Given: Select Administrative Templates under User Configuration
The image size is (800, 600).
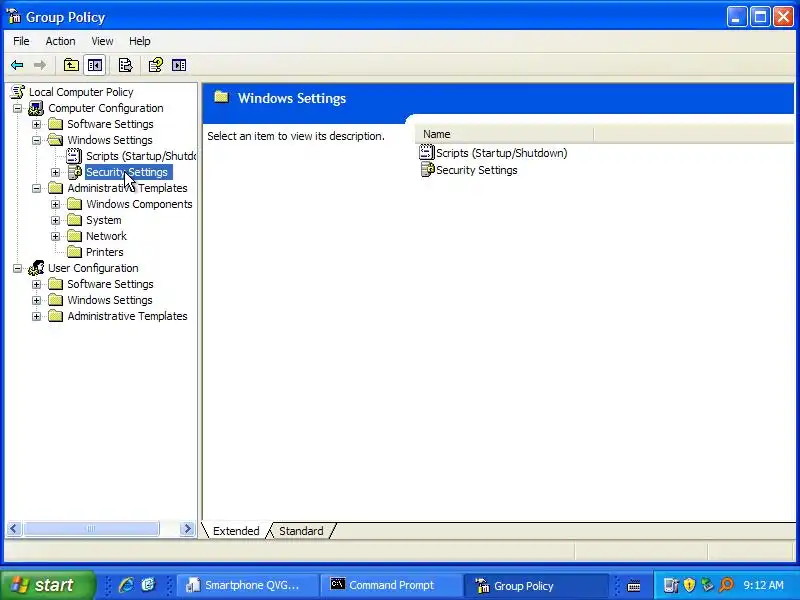Looking at the screenshot, I should click(x=127, y=316).
